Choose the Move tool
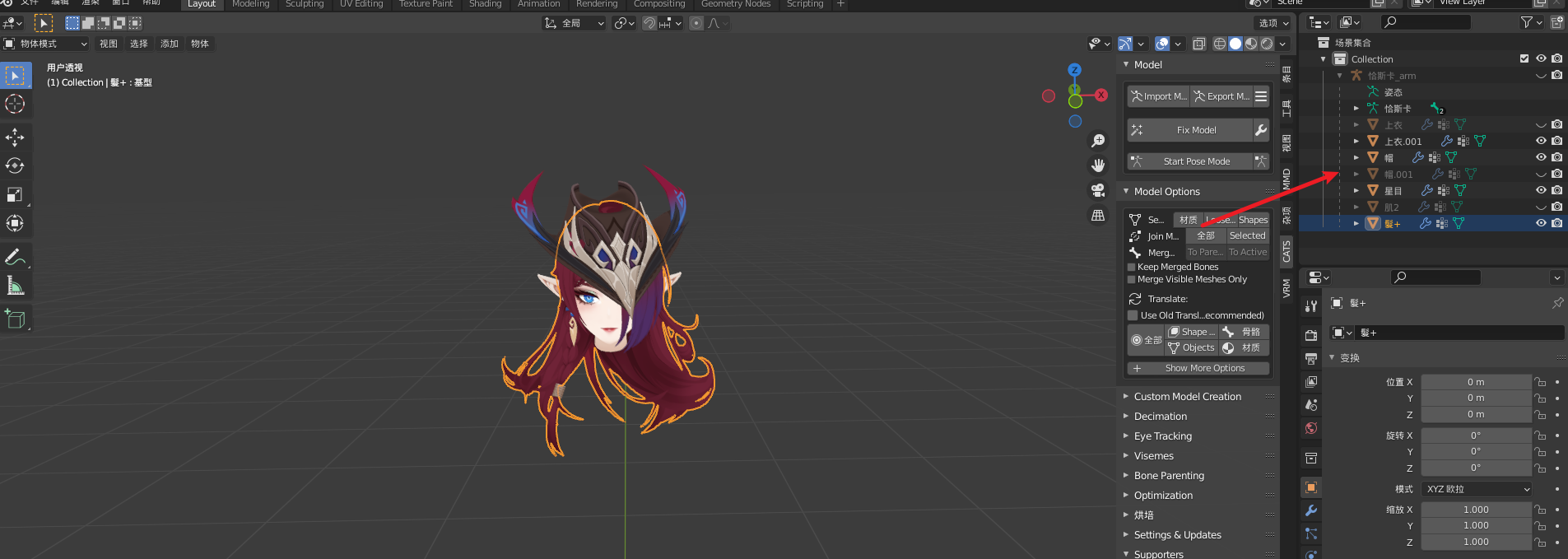Image resolution: width=1568 pixels, height=559 pixels. tap(15, 137)
